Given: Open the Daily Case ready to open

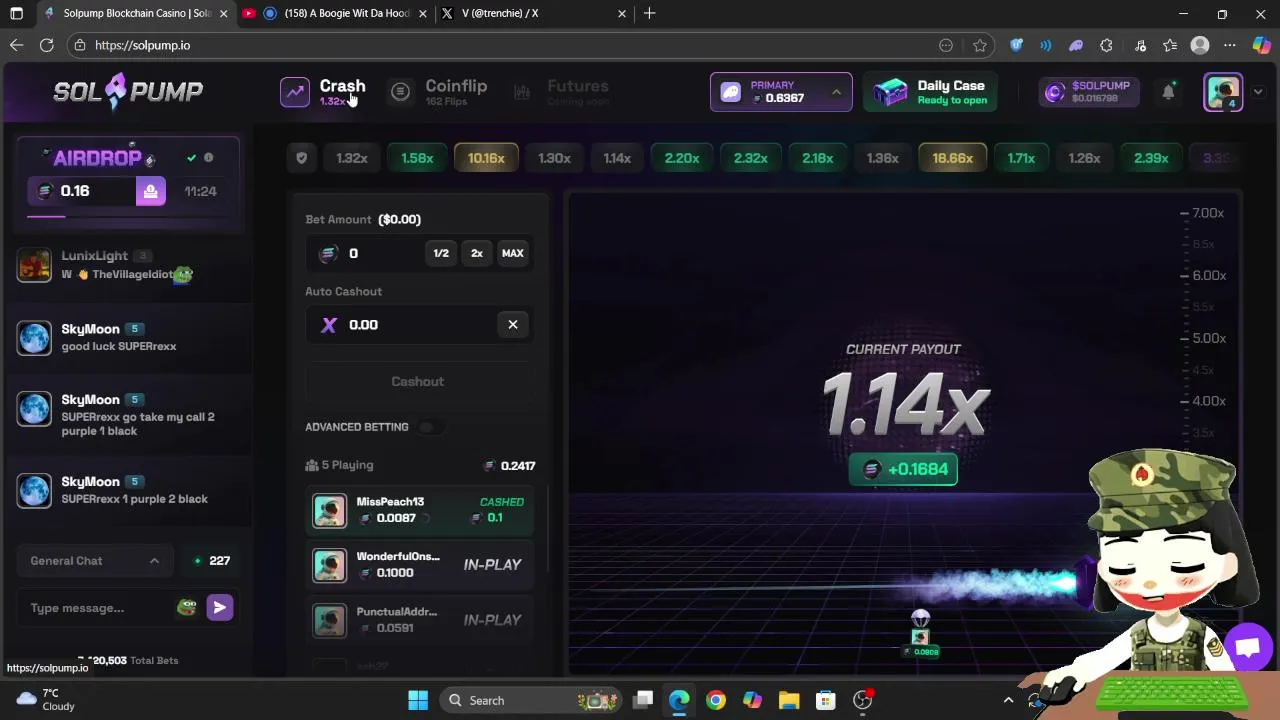Looking at the screenshot, I should pyautogui.click(x=930, y=92).
